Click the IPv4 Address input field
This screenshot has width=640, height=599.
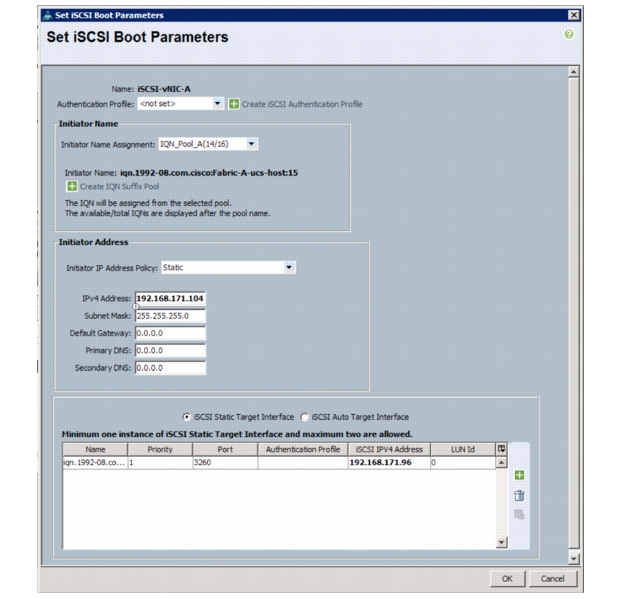[170, 298]
